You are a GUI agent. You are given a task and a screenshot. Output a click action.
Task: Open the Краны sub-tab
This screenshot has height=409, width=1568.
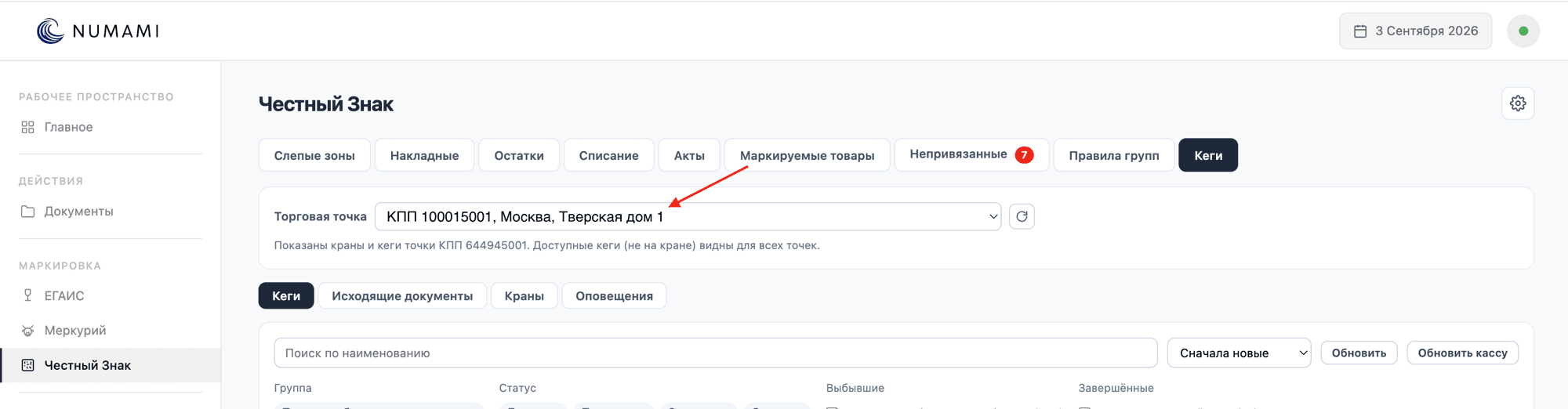pos(524,295)
